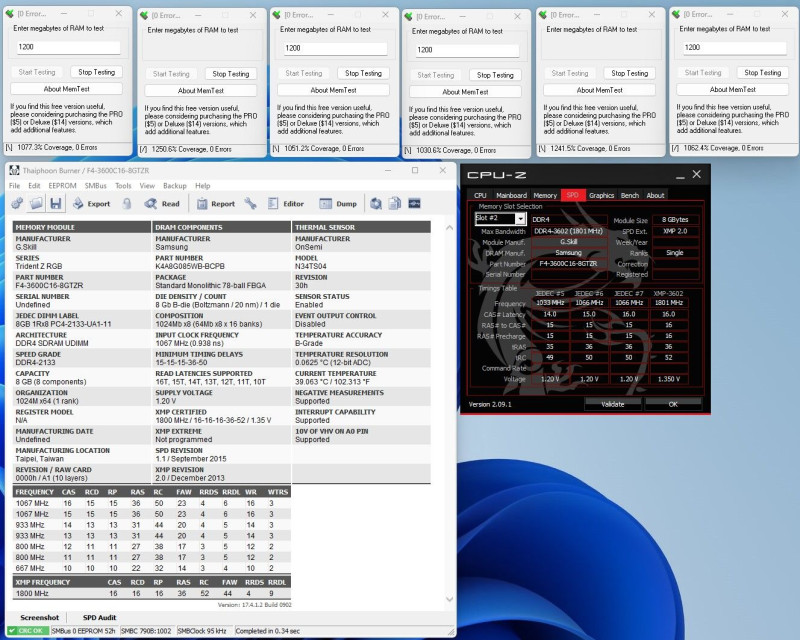This screenshot has width=800, height=640.
Task: Stop testing in MemTest window with 1241.5% coverage
Action: coord(630,73)
